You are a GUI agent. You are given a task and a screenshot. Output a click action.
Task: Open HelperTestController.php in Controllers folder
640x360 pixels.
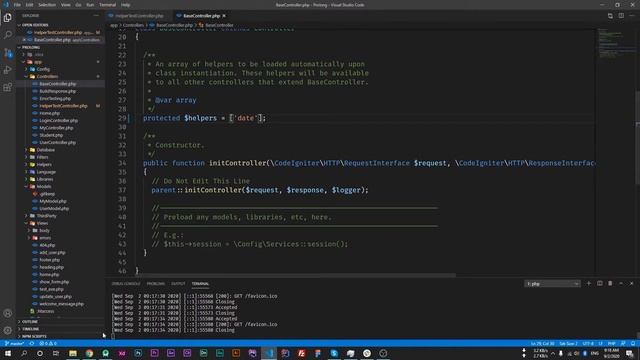(63, 106)
